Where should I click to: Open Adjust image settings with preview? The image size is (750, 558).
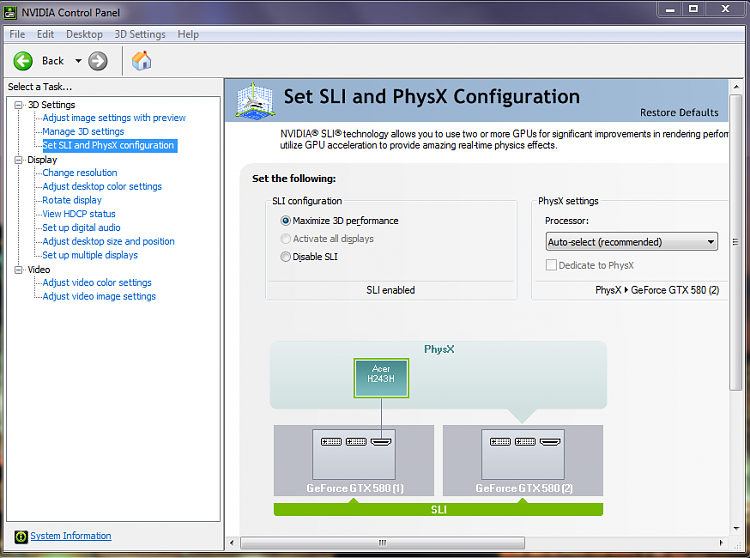pos(114,118)
